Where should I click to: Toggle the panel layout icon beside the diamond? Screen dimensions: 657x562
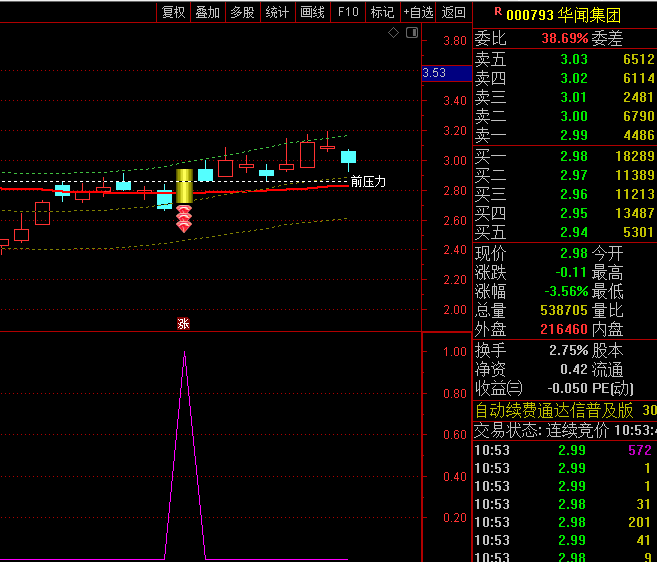click(x=410, y=33)
